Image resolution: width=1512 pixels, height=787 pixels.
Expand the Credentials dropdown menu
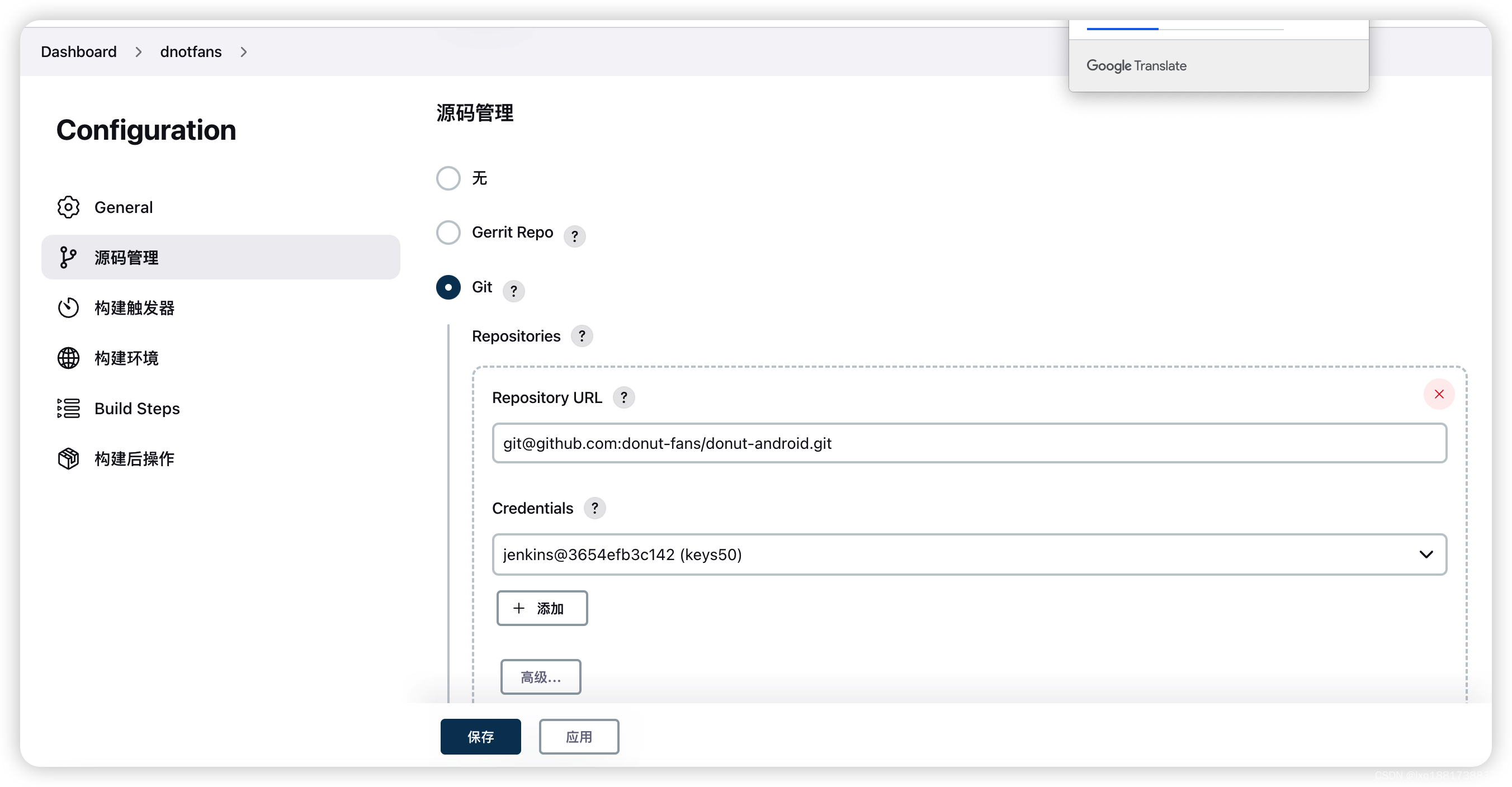1427,554
